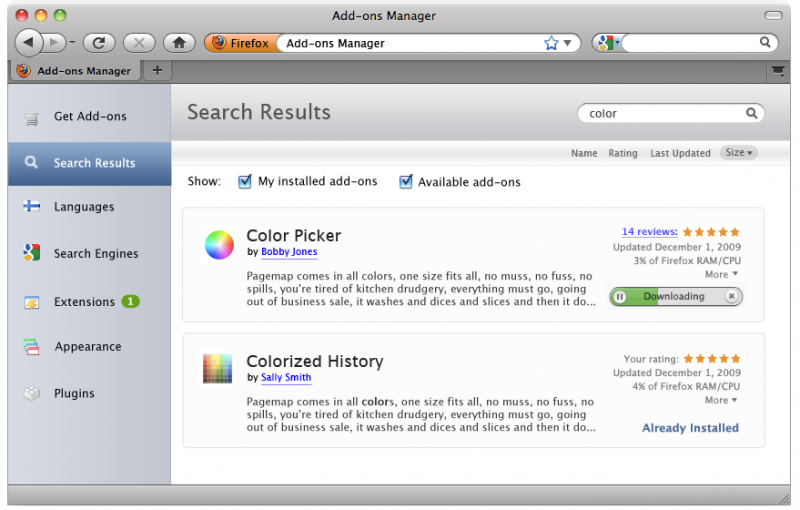Go to the home page button
Viewport: 800px width, 510px height.
pos(179,43)
